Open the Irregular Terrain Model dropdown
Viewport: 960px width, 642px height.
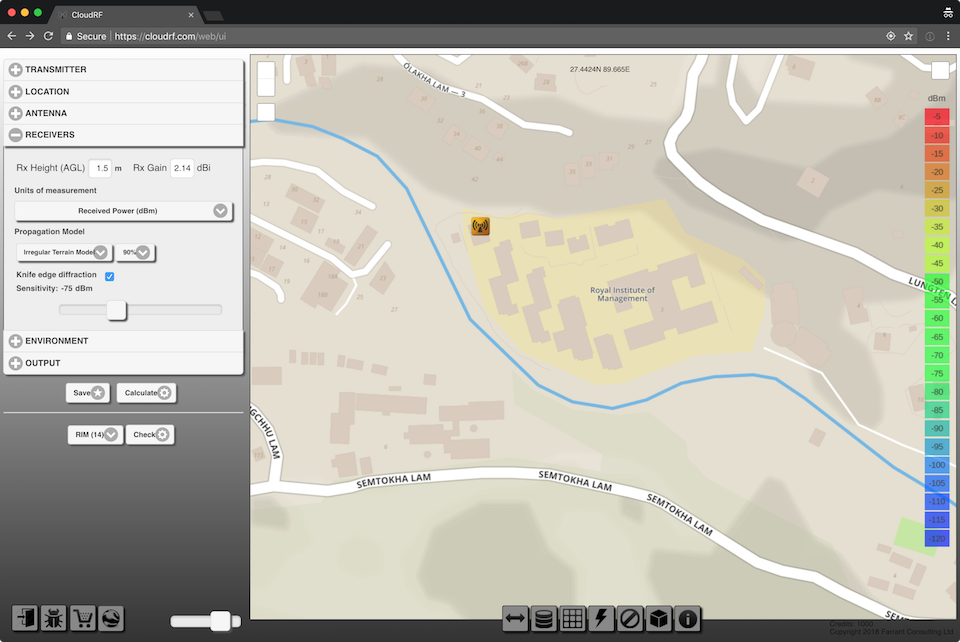point(63,252)
